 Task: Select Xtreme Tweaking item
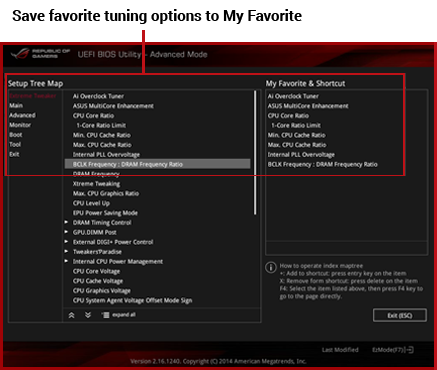tap(96, 184)
